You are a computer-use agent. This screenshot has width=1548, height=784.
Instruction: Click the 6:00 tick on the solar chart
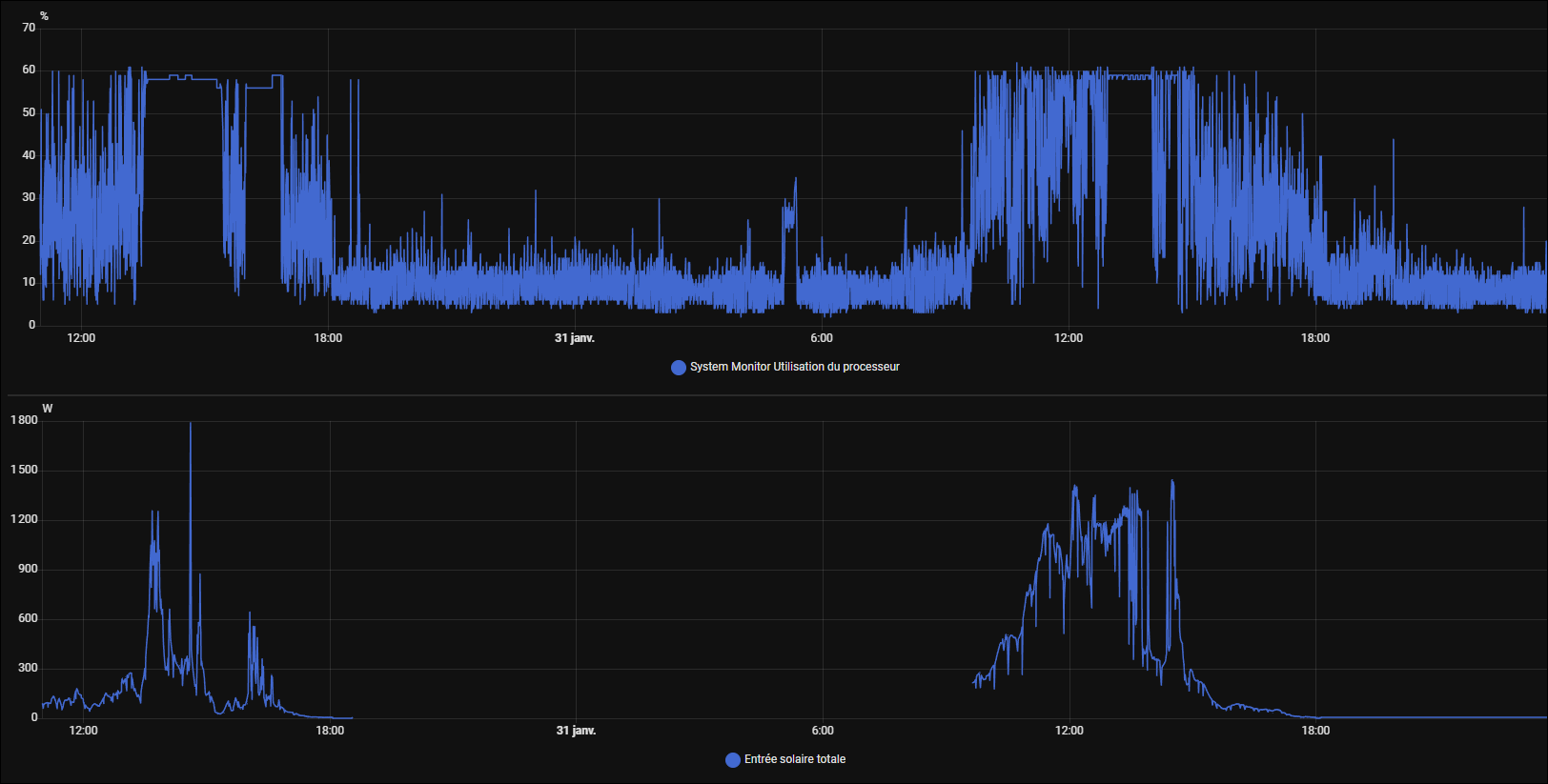[823, 731]
